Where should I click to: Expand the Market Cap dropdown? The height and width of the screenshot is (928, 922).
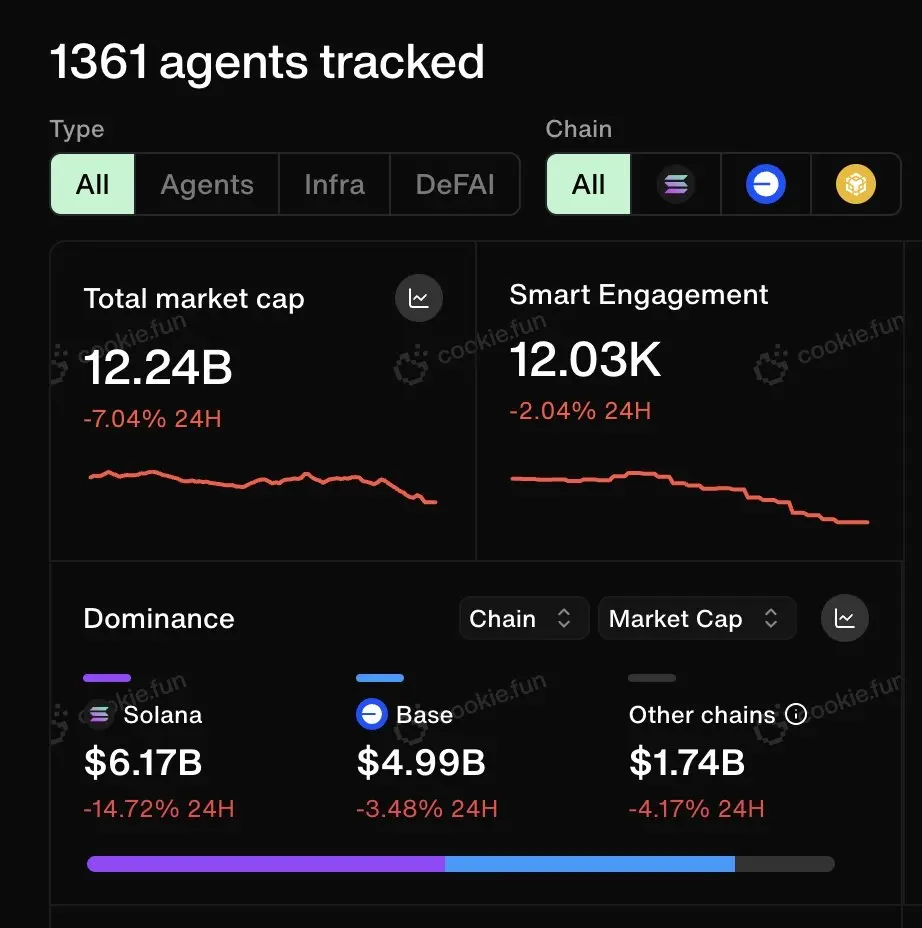tap(695, 619)
